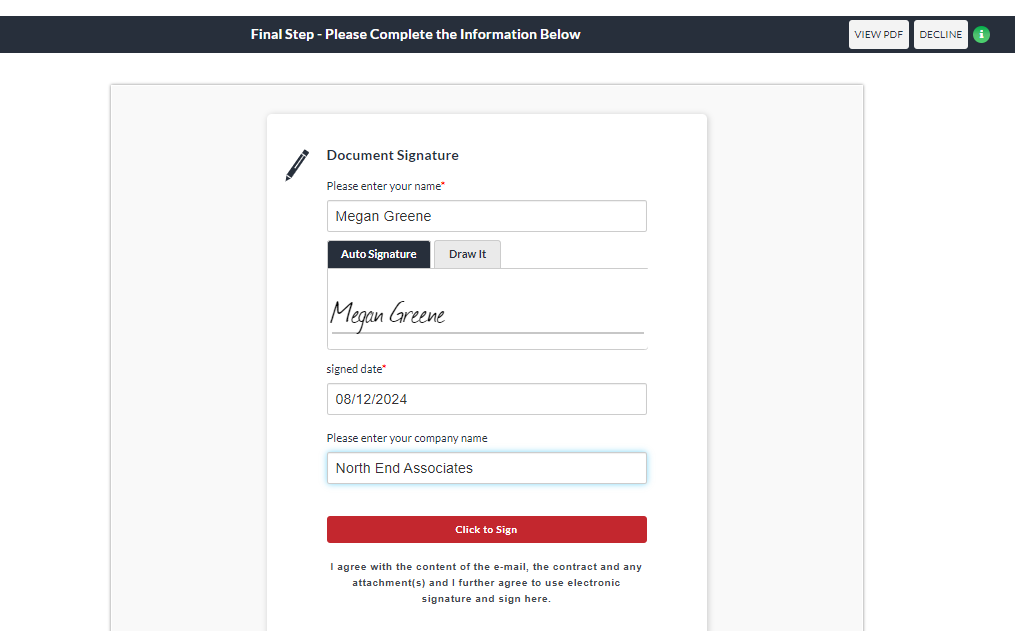The image size is (1015, 631).
Task: Switch to the Auto Signature tab
Action: 378,254
